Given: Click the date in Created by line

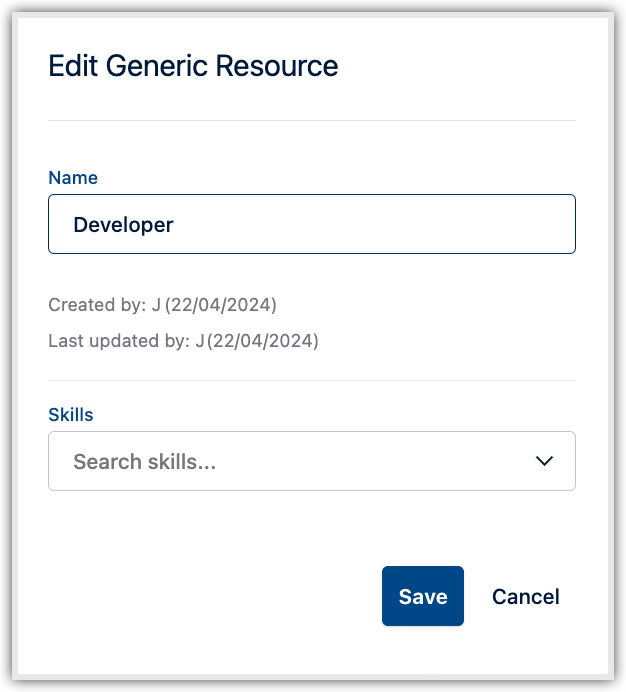Looking at the screenshot, I should point(221,304).
